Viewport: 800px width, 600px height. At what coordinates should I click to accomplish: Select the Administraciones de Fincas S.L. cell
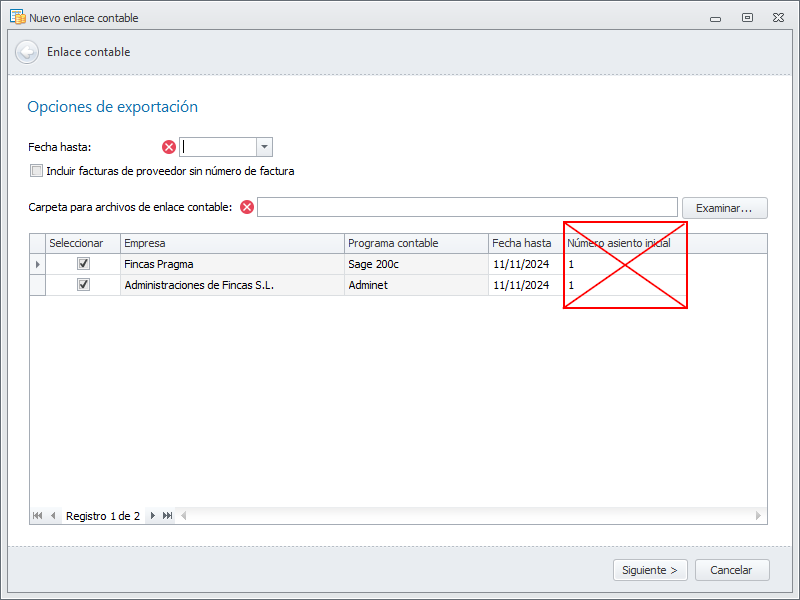[232, 285]
